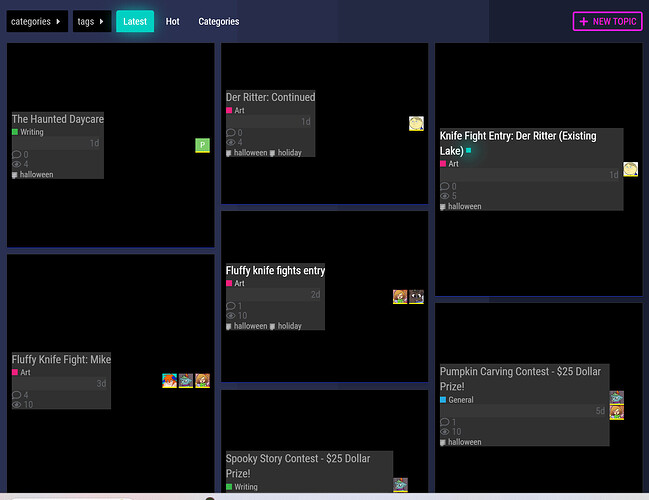
Task: Click avatar on Spooky Story Contest card
Action: pyautogui.click(x=400, y=485)
